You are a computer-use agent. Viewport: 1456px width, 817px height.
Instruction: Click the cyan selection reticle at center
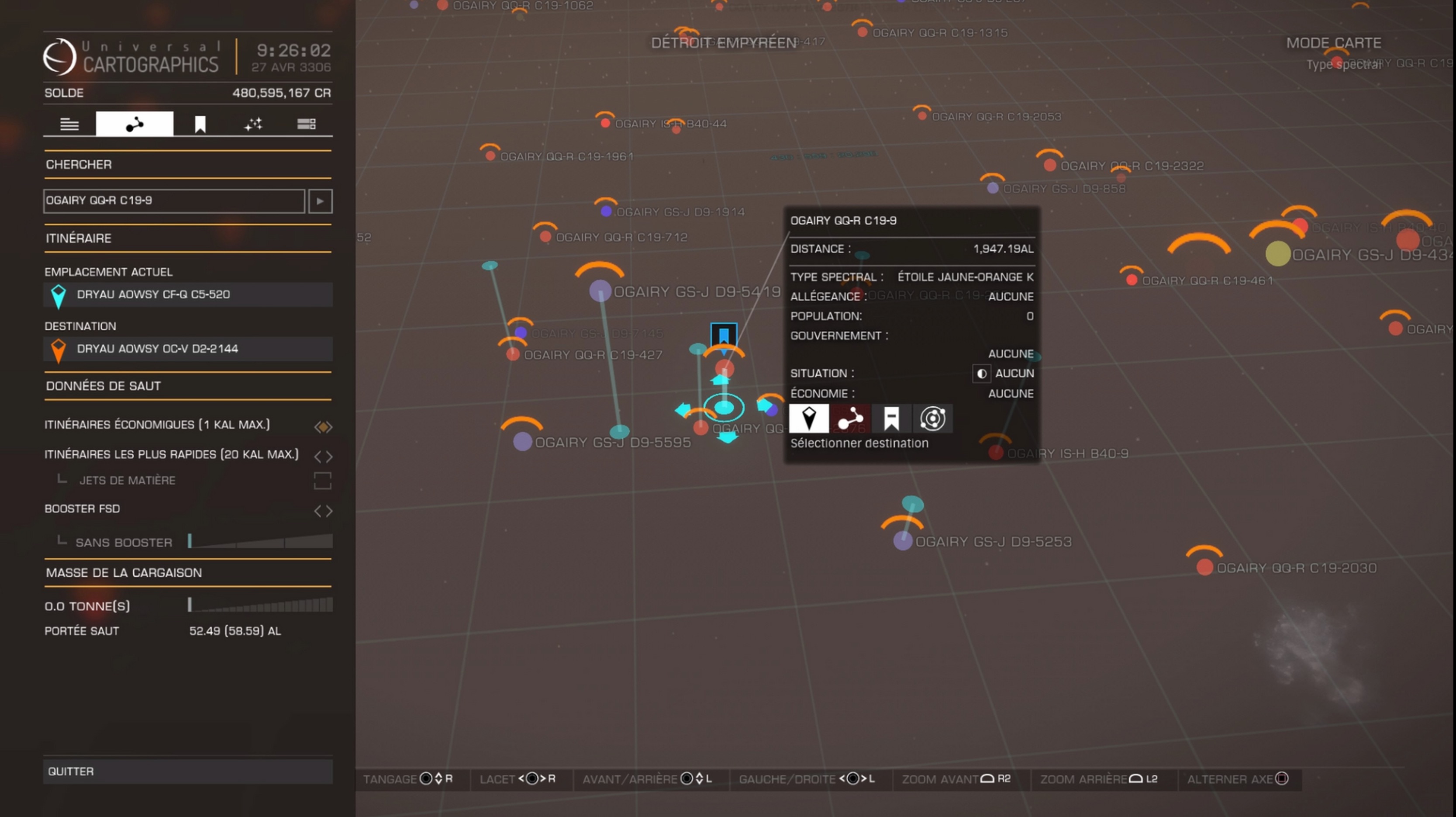pos(724,407)
